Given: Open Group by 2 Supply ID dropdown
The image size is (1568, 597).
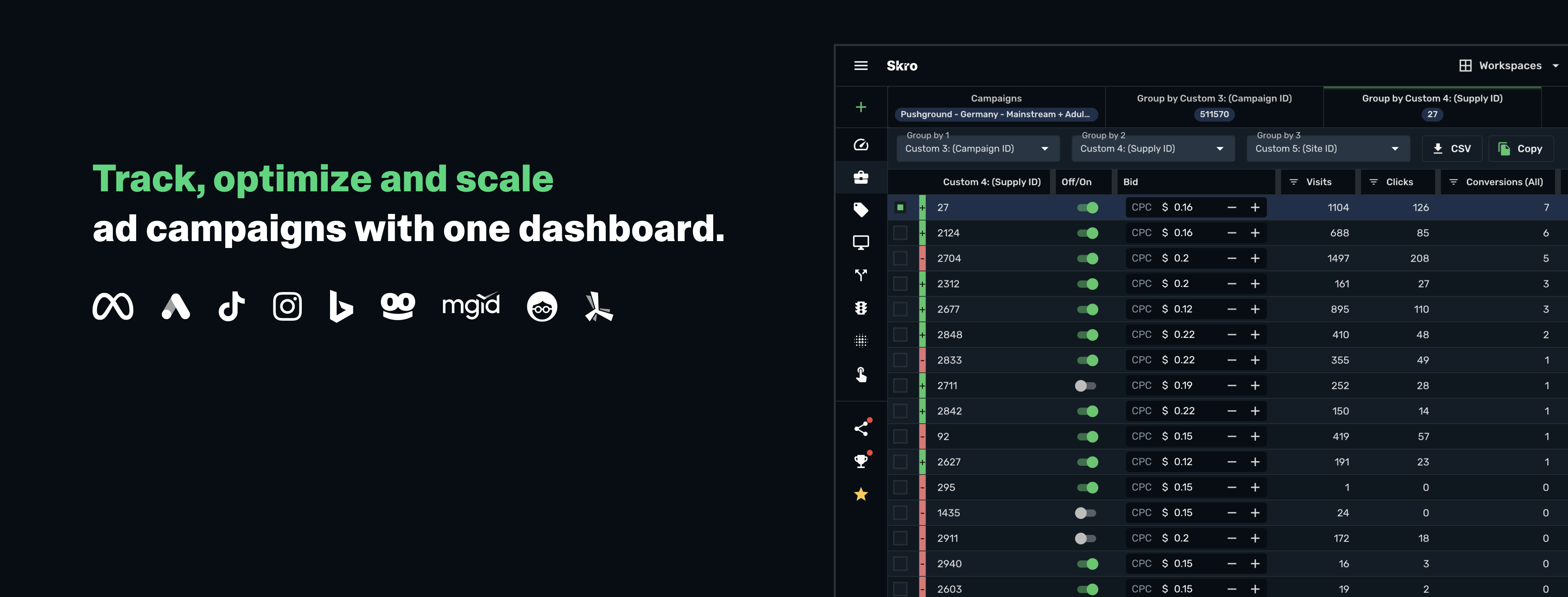Looking at the screenshot, I should (x=1152, y=148).
